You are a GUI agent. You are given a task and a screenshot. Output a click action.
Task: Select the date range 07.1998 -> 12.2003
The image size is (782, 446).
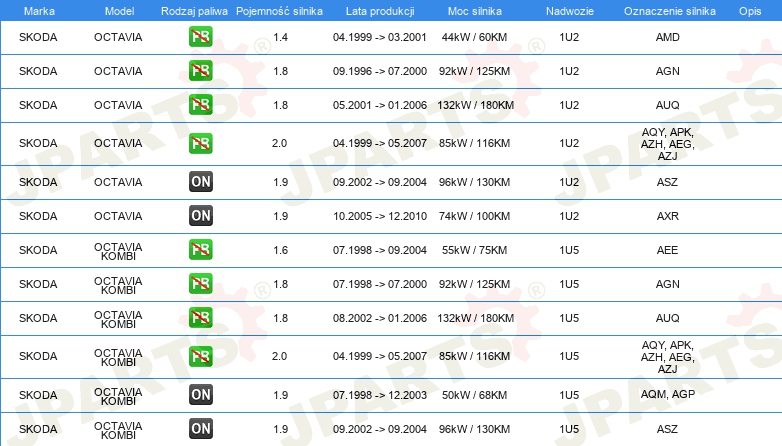click(380, 395)
